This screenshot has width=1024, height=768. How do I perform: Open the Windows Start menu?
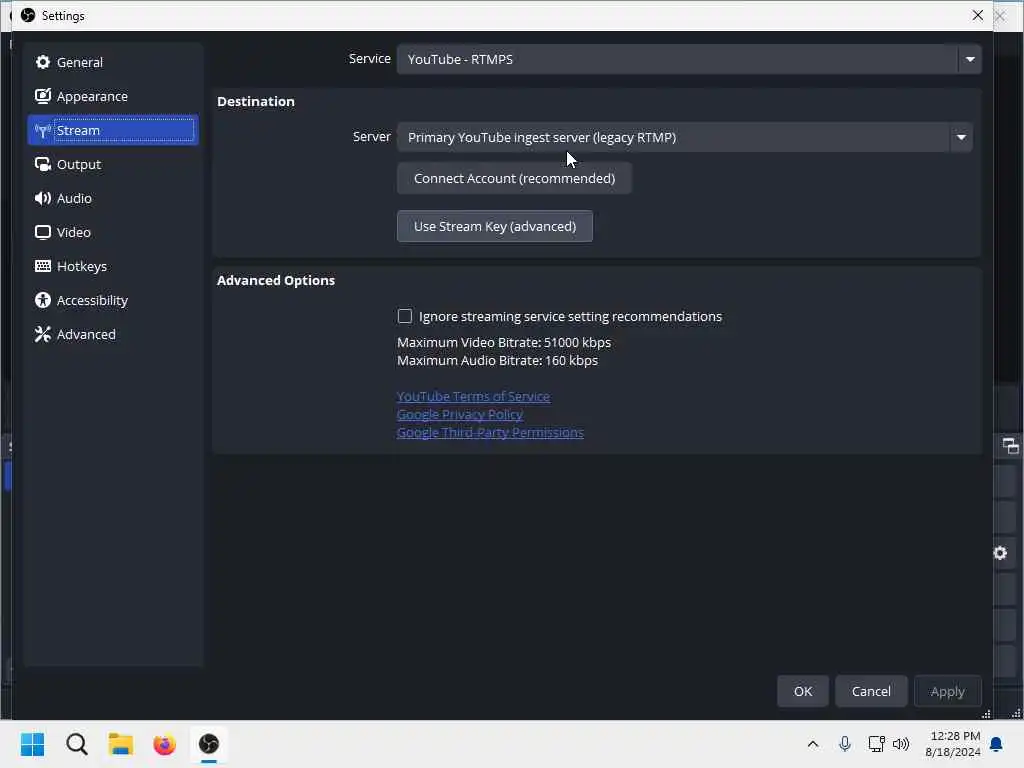point(33,744)
